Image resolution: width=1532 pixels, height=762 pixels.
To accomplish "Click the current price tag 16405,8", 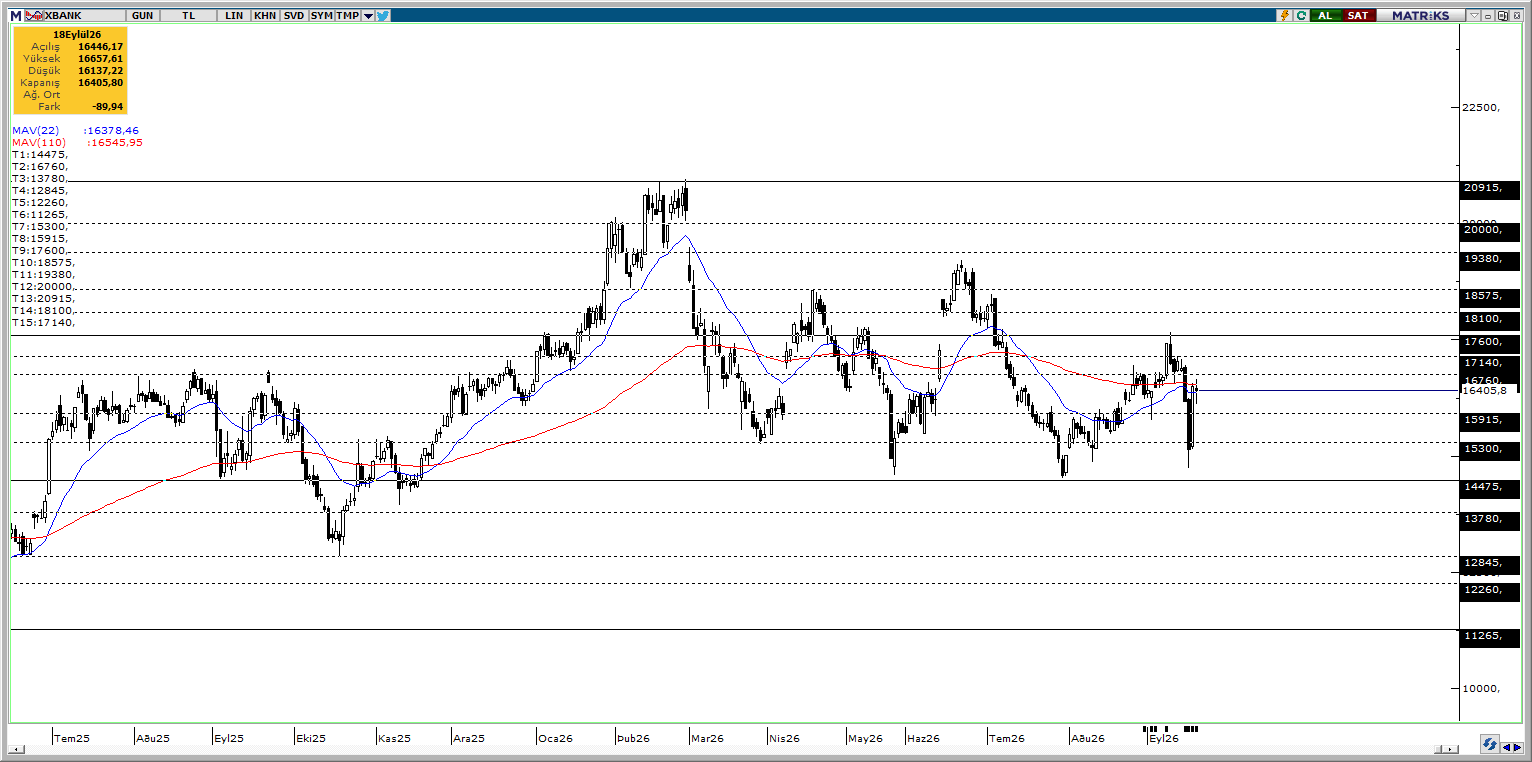I will (x=1490, y=391).
